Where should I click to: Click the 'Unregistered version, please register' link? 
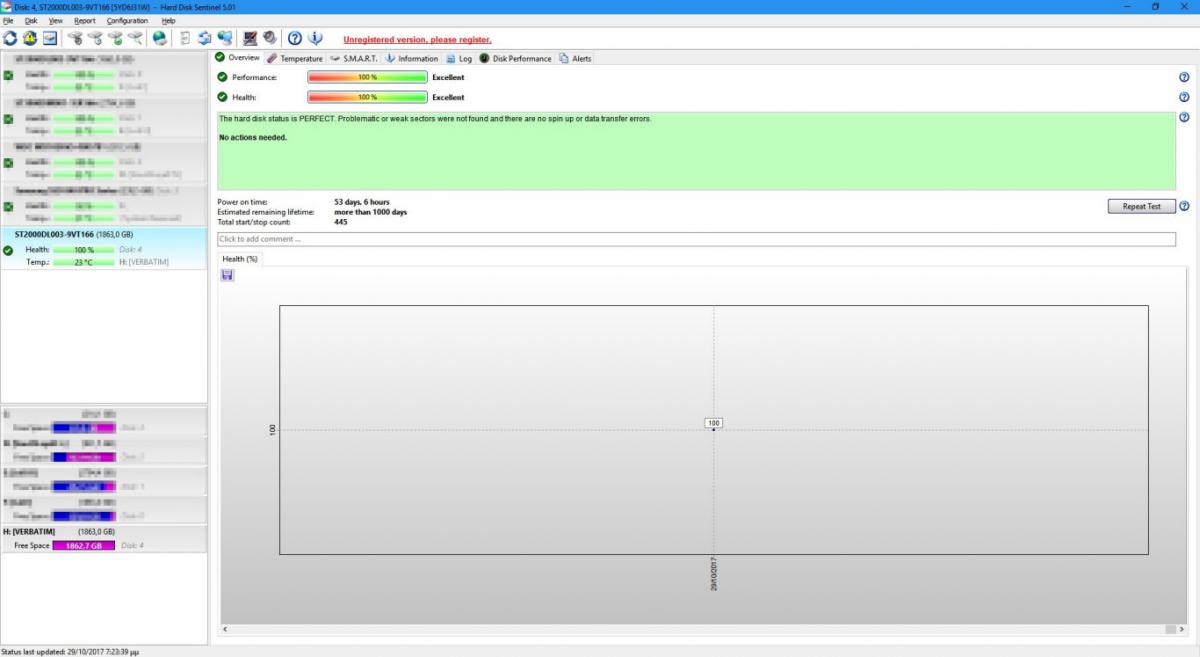[417, 40]
